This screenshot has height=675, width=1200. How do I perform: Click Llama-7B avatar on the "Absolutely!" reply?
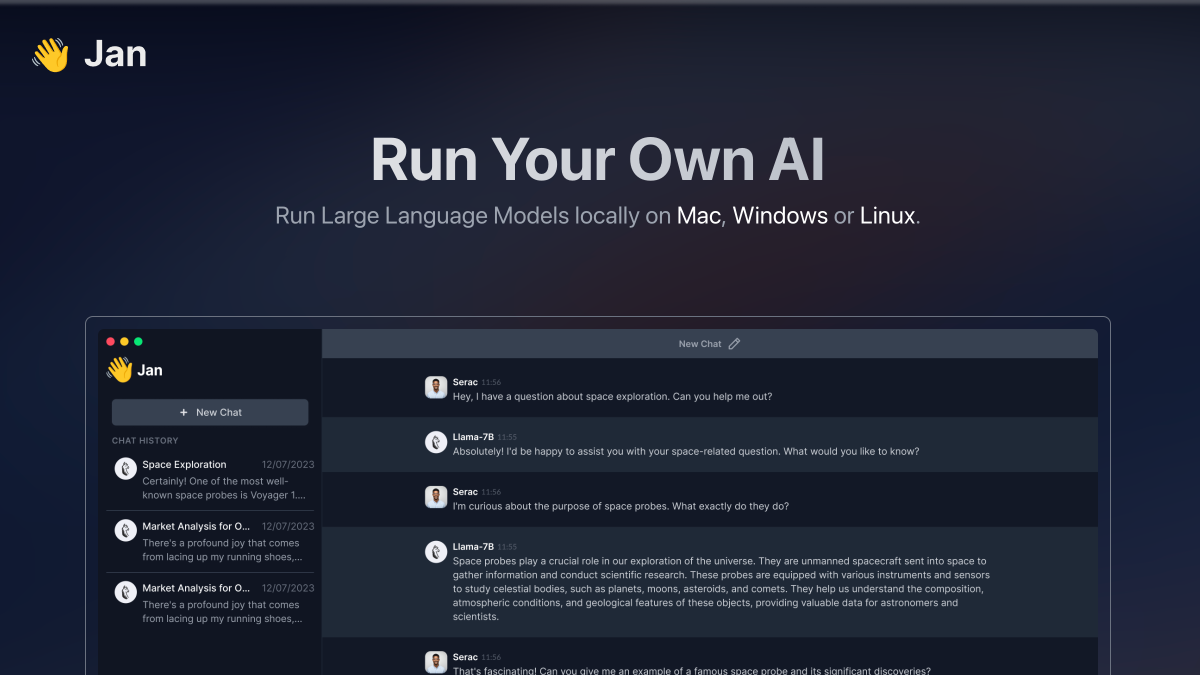(436, 442)
